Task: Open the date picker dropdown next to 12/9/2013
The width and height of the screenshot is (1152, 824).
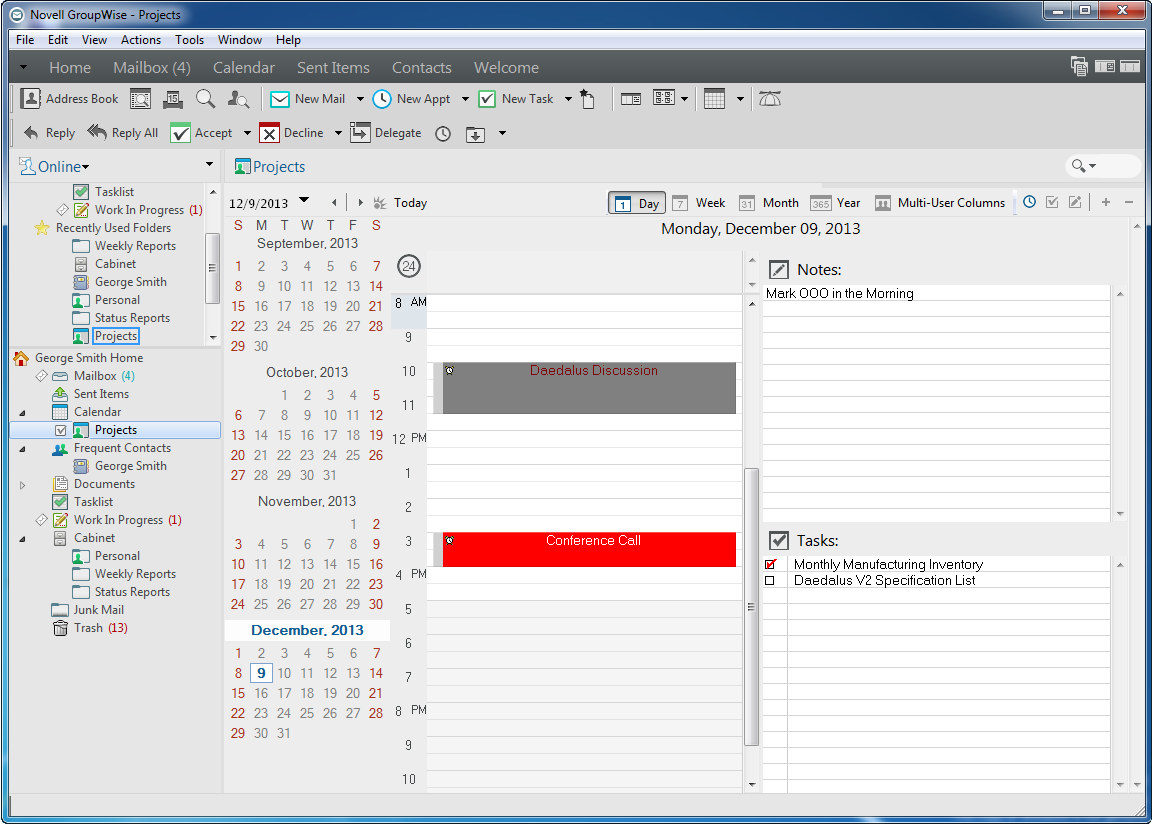Action: tap(303, 200)
